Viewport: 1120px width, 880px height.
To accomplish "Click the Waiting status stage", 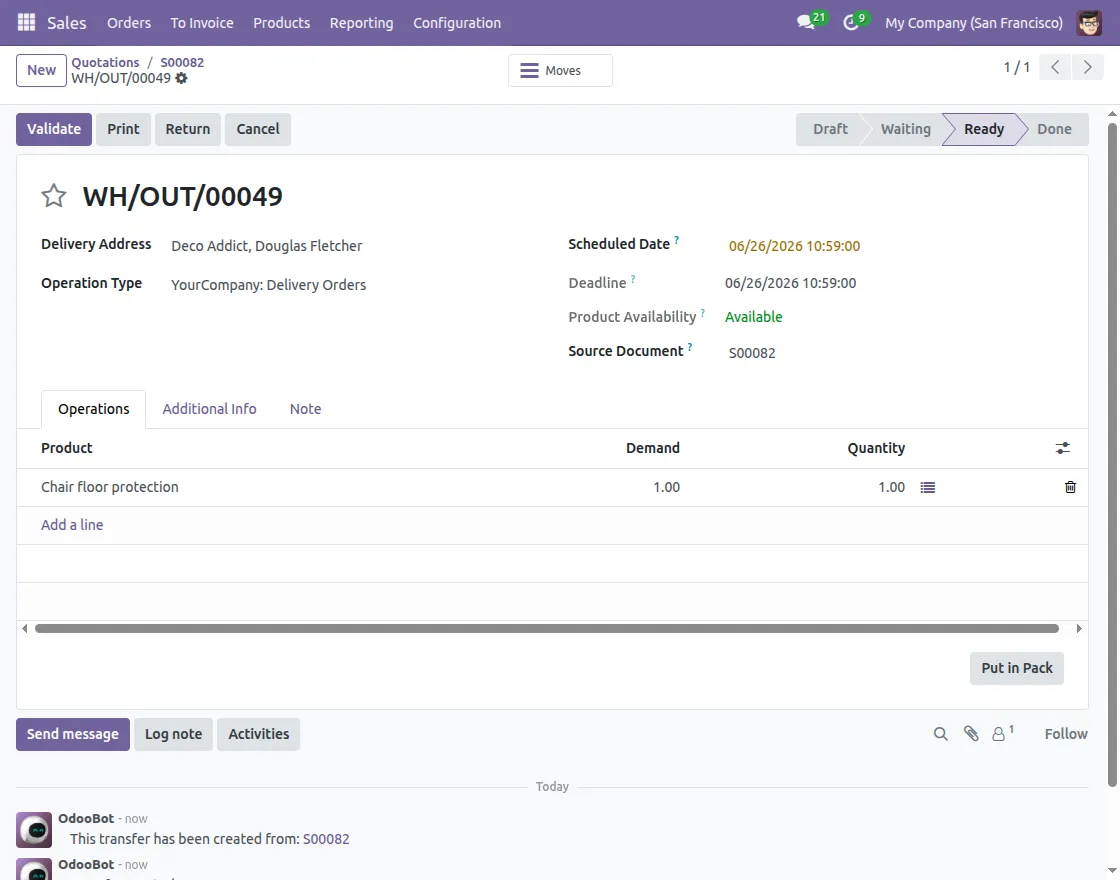I will (x=905, y=129).
